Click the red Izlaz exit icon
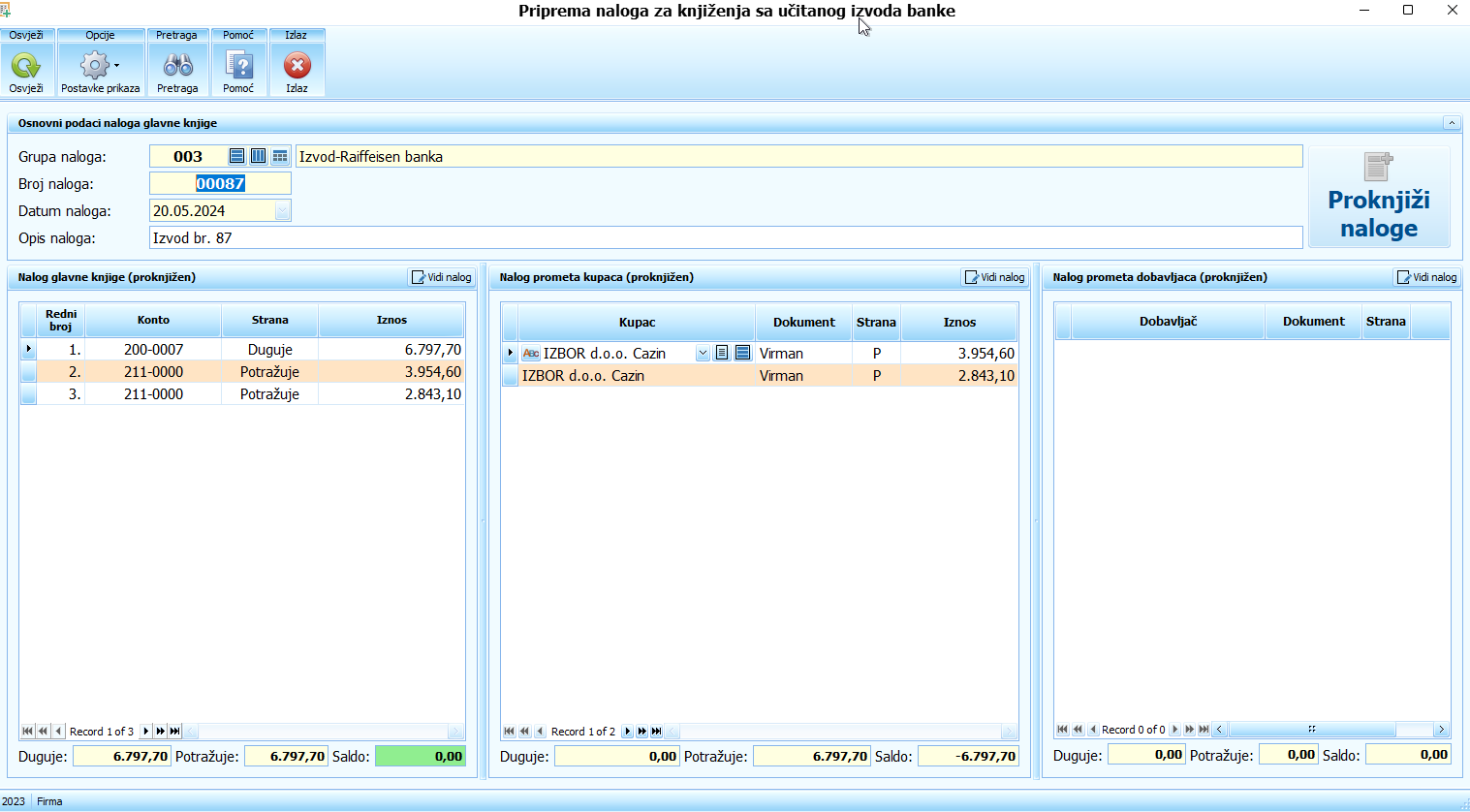This screenshot has width=1470, height=812. click(297, 66)
